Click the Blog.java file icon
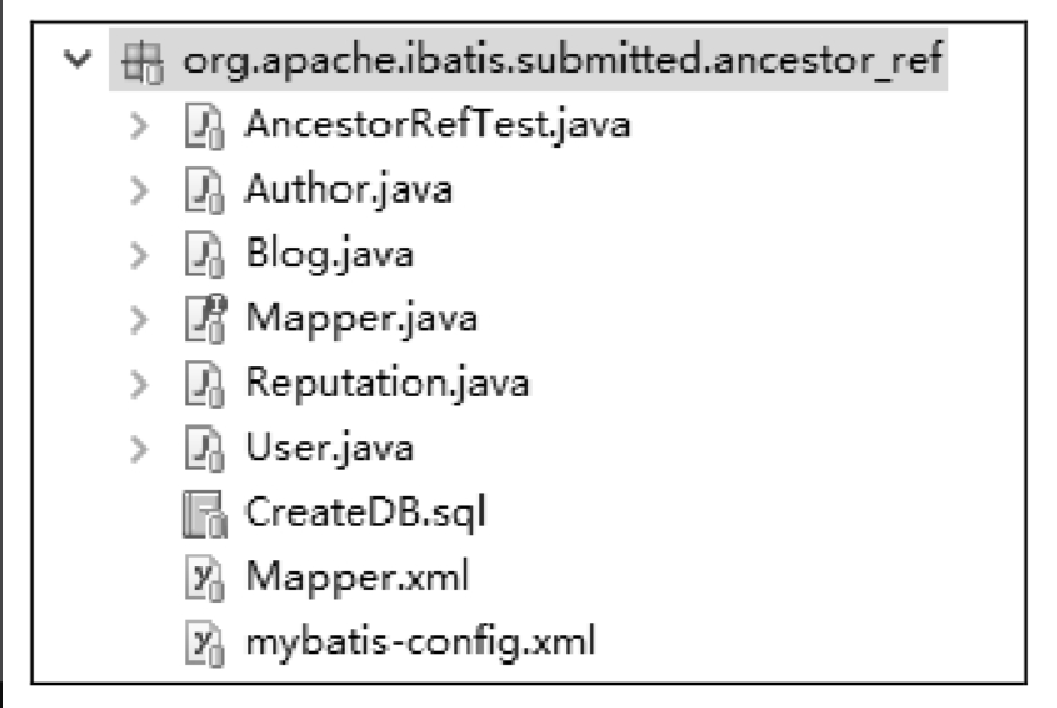Viewport: 1057px width, 708px height. 204,256
